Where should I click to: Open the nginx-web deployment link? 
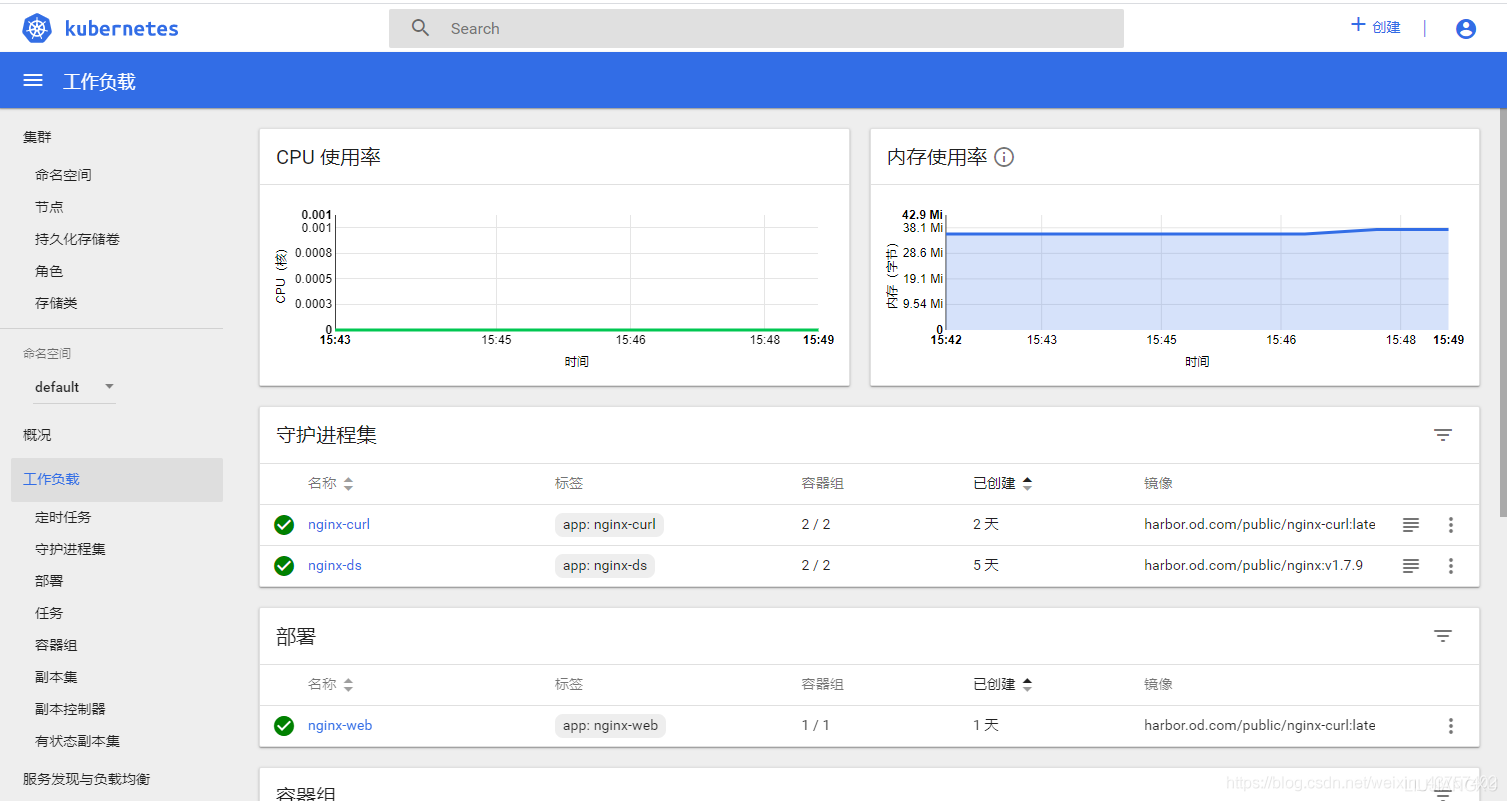[x=340, y=725]
